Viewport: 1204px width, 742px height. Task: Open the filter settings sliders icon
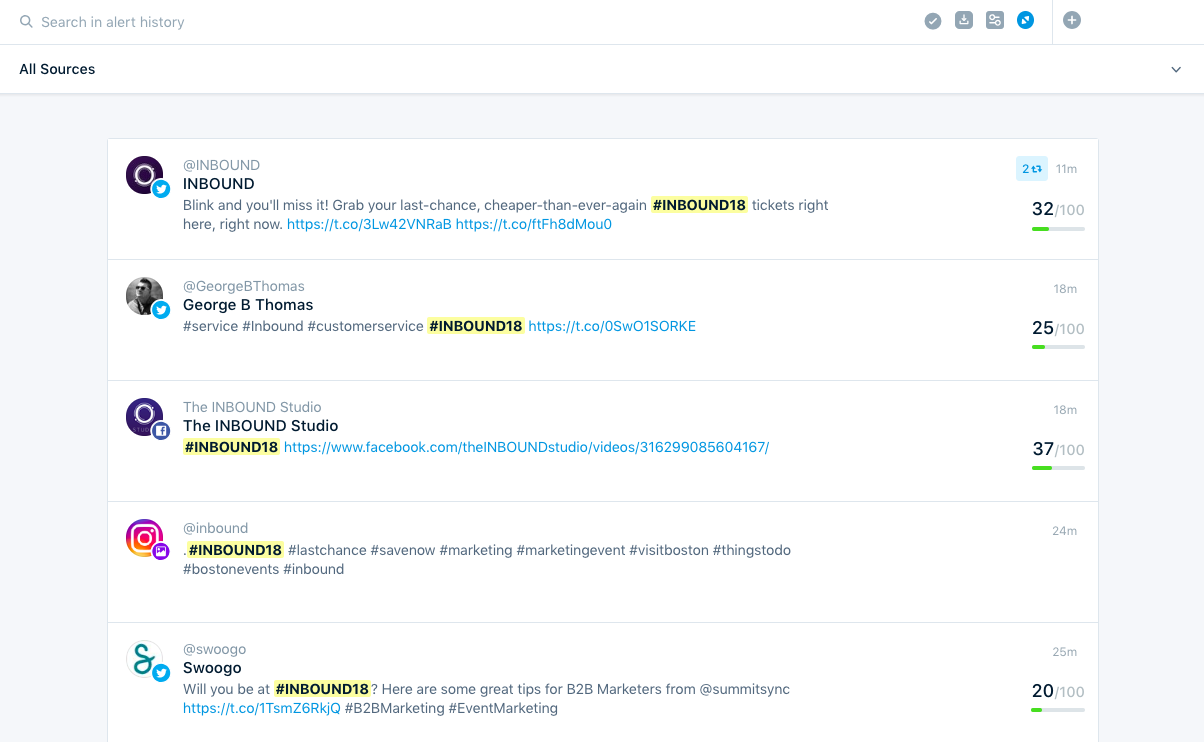[x=994, y=20]
